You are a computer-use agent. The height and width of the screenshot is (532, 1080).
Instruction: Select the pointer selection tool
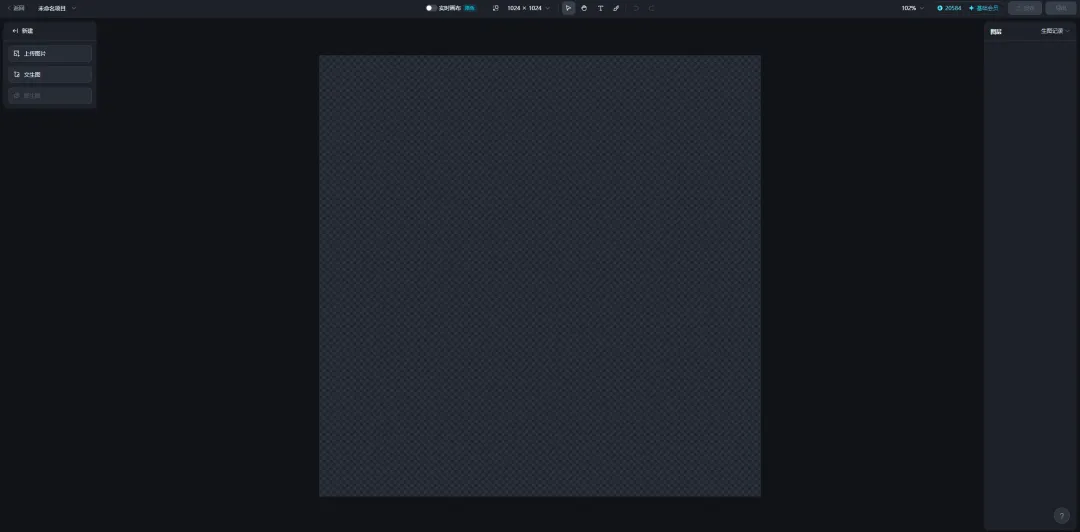(568, 8)
